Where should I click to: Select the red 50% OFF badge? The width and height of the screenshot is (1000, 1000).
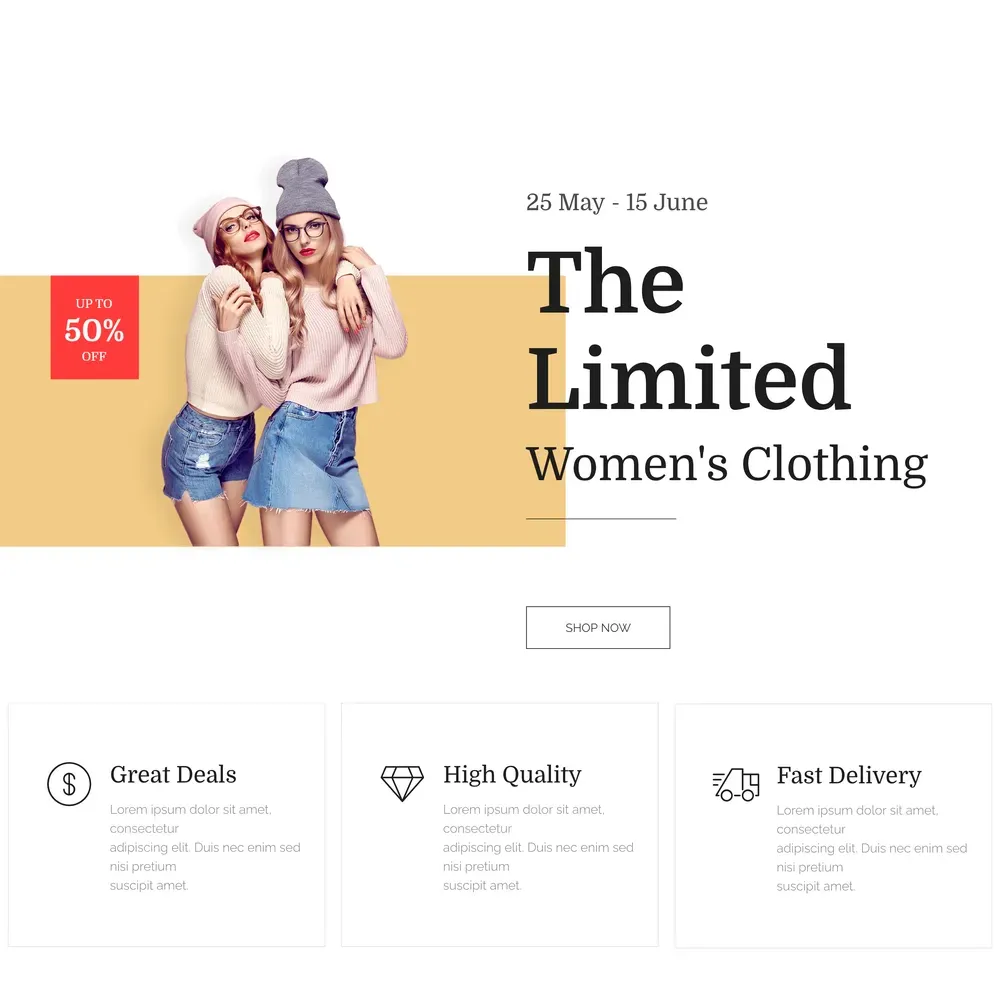click(x=94, y=327)
